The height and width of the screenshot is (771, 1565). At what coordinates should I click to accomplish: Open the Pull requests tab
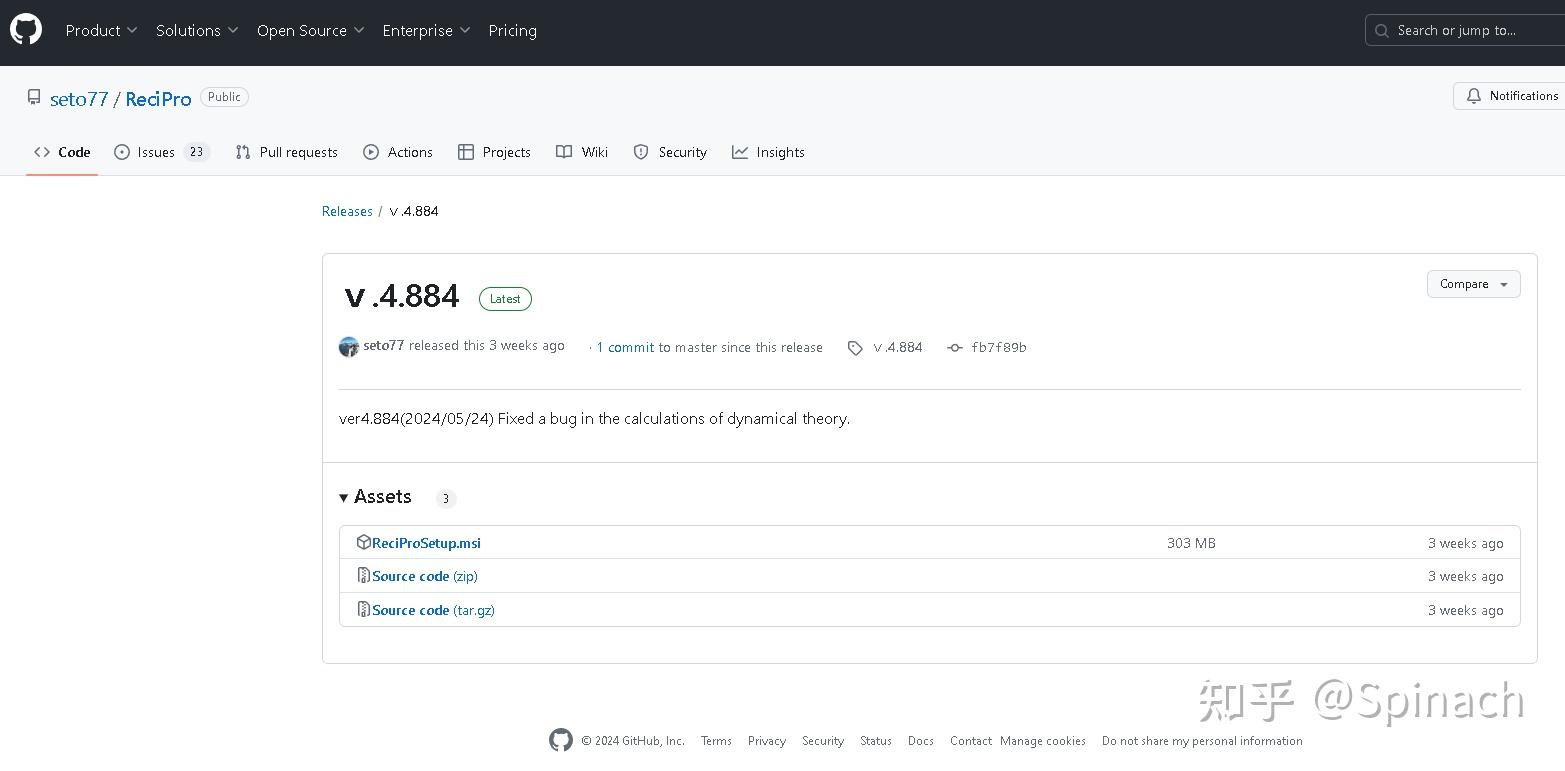[287, 152]
